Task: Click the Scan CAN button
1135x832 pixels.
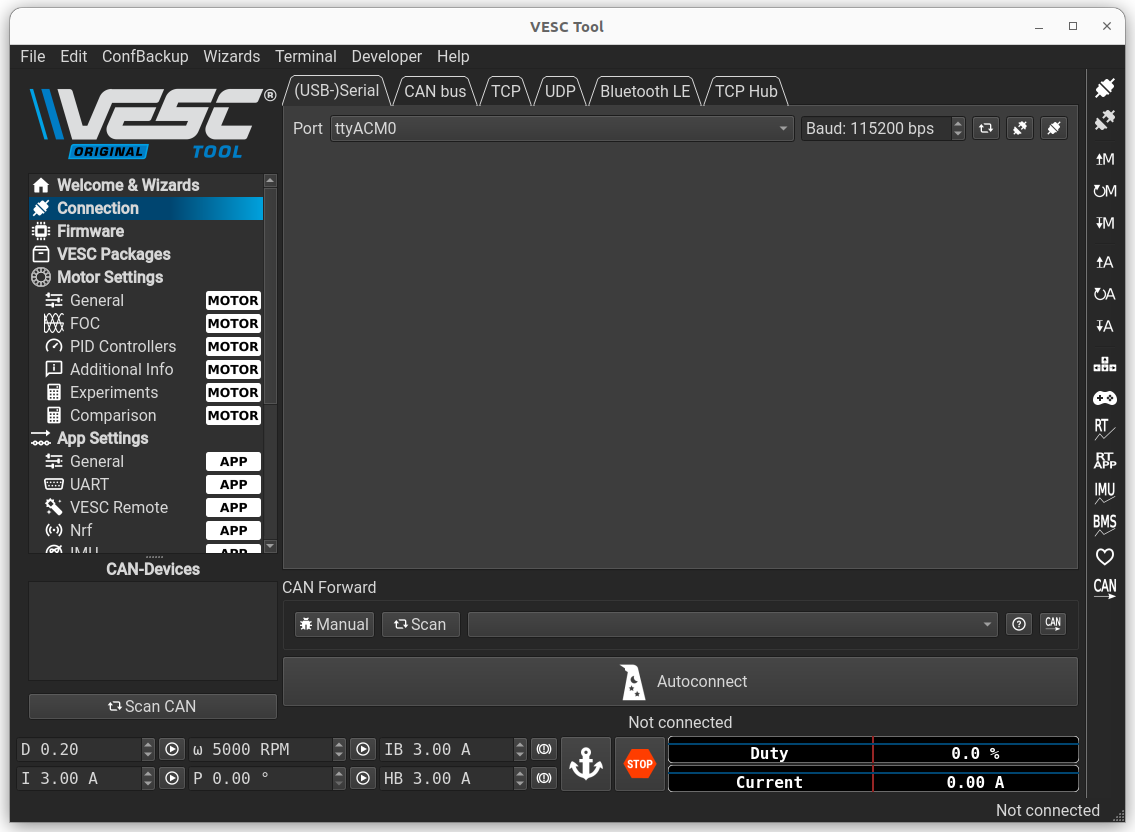Action: click(x=152, y=706)
